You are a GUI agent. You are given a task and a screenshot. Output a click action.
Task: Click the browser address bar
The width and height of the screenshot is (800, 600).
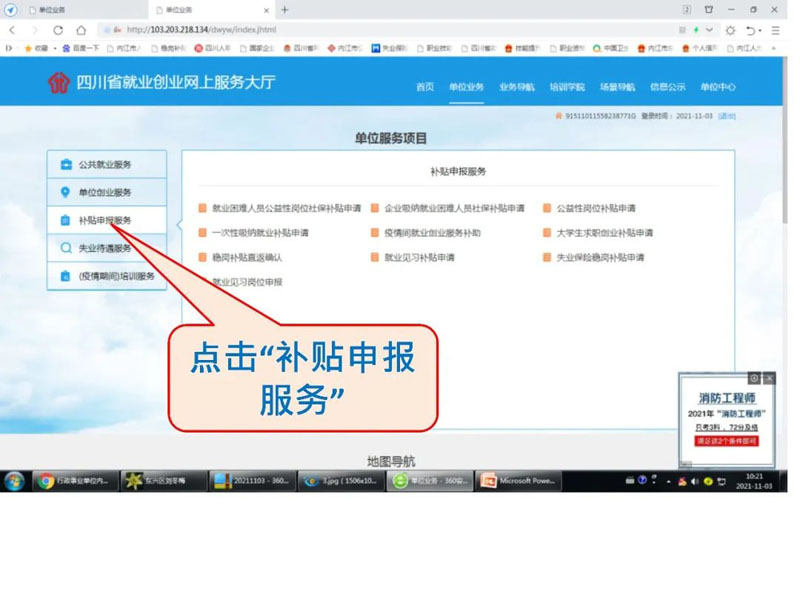[x=400, y=30]
